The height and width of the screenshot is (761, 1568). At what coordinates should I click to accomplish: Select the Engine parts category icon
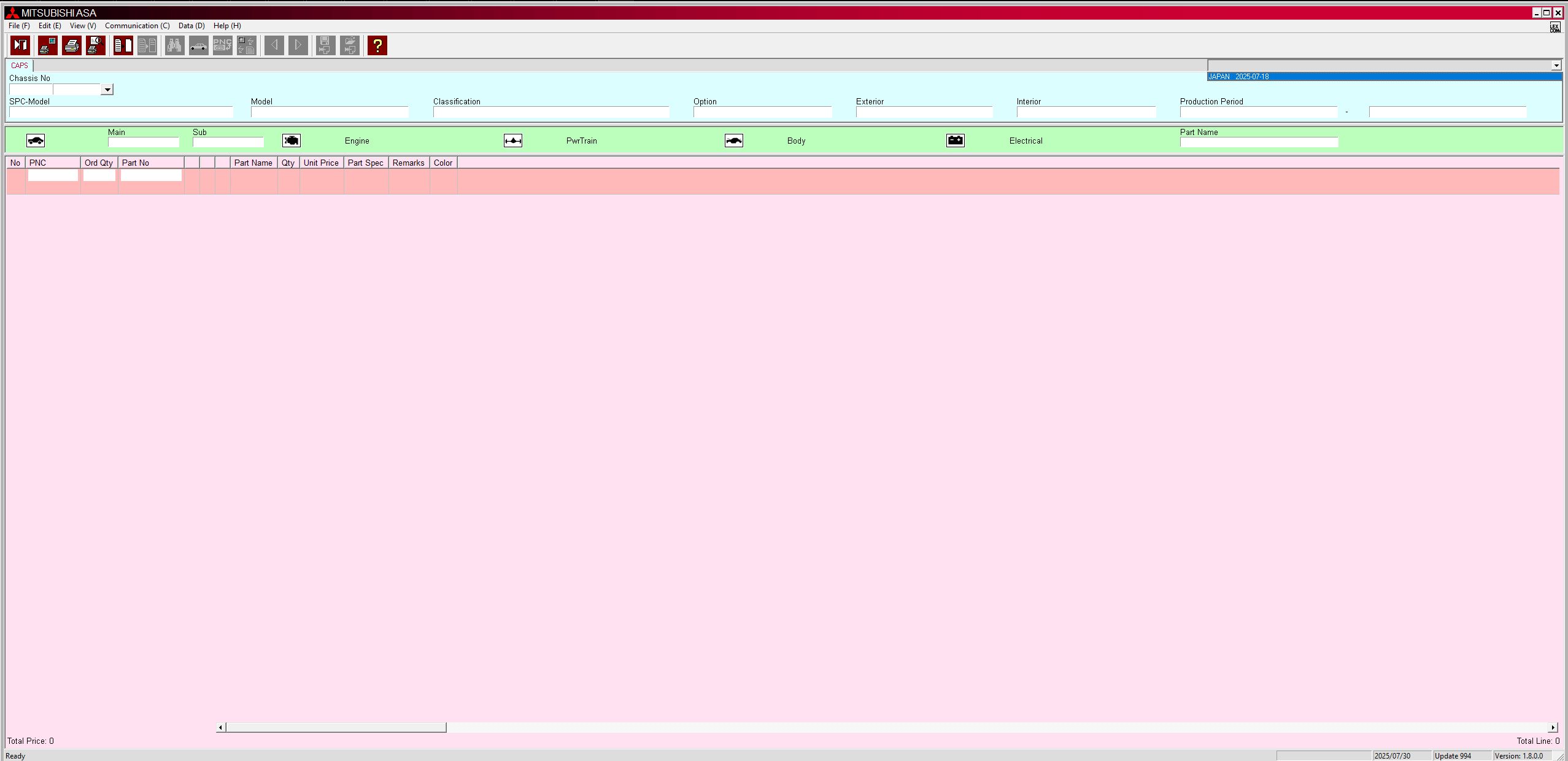pos(291,140)
